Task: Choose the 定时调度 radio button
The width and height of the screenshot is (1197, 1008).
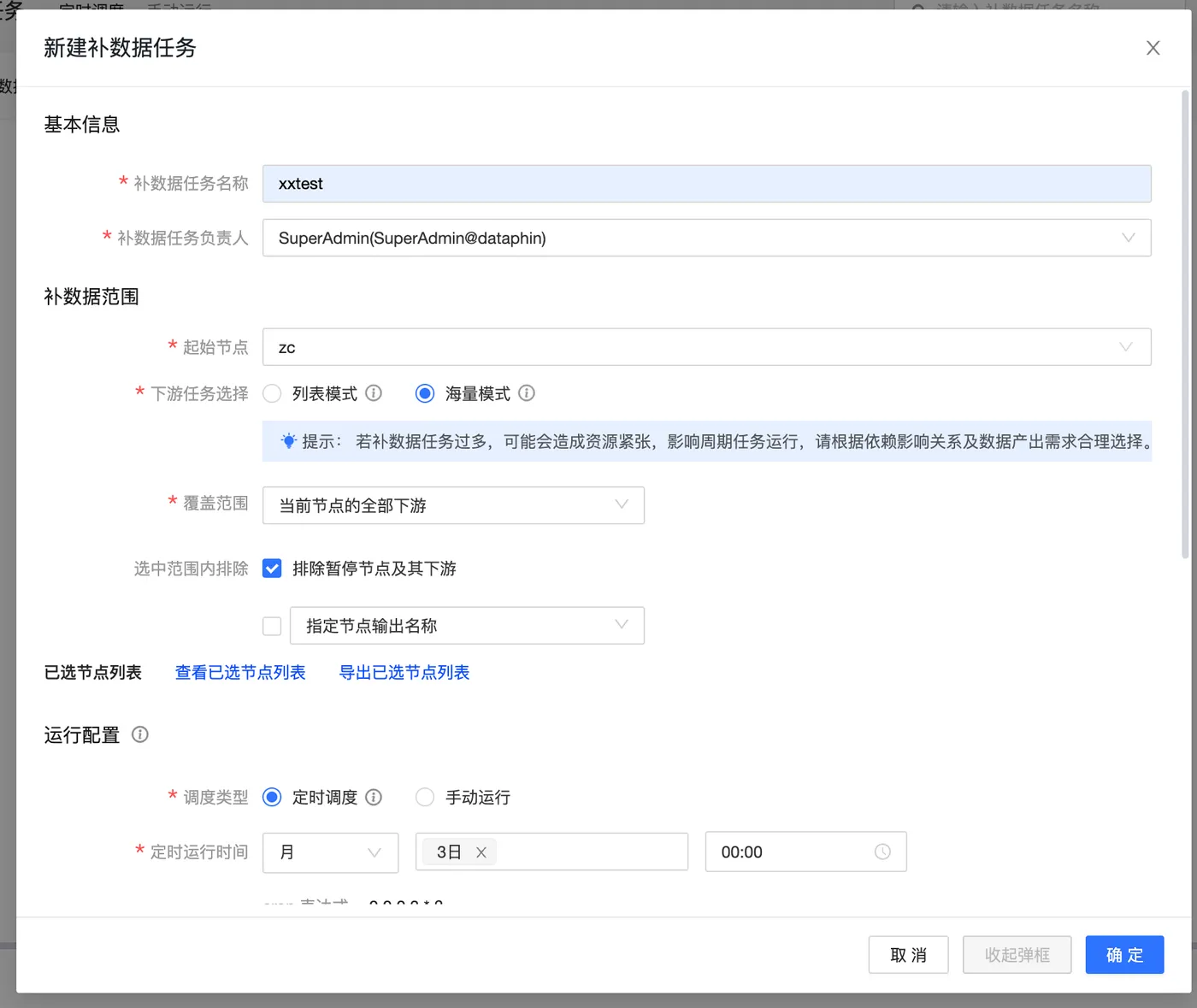Action: click(272, 797)
